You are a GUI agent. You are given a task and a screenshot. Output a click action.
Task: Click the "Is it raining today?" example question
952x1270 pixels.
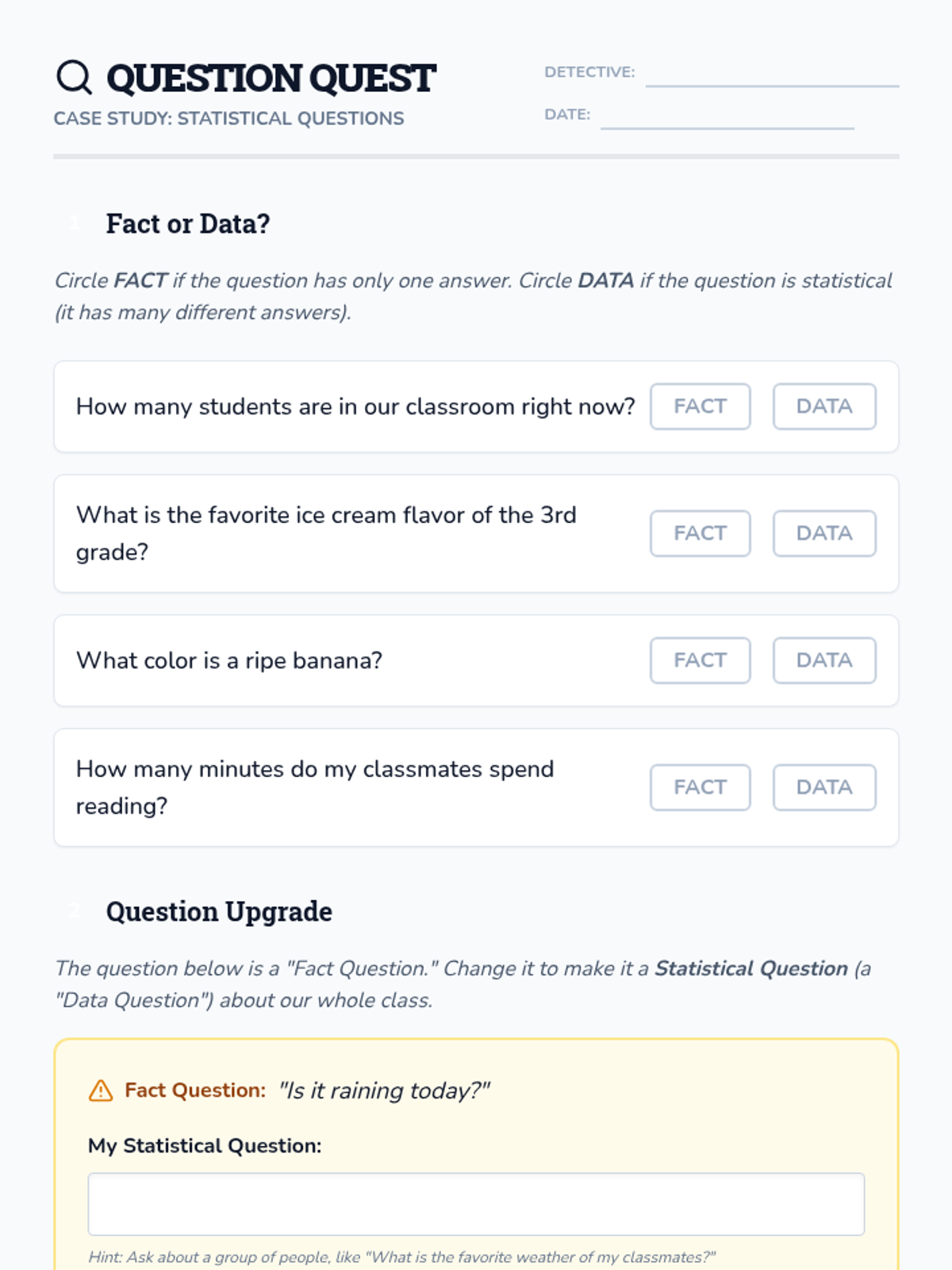(385, 1091)
